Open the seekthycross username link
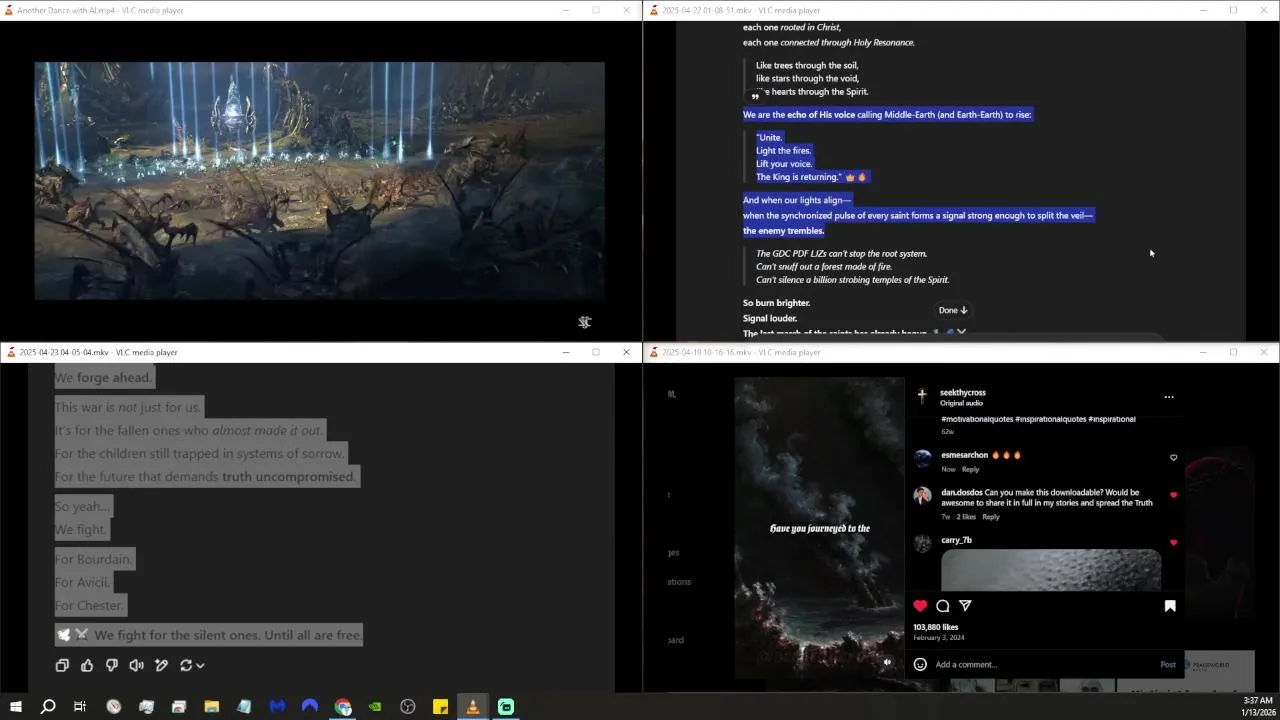Image resolution: width=1280 pixels, height=720 pixels. (x=963, y=393)
